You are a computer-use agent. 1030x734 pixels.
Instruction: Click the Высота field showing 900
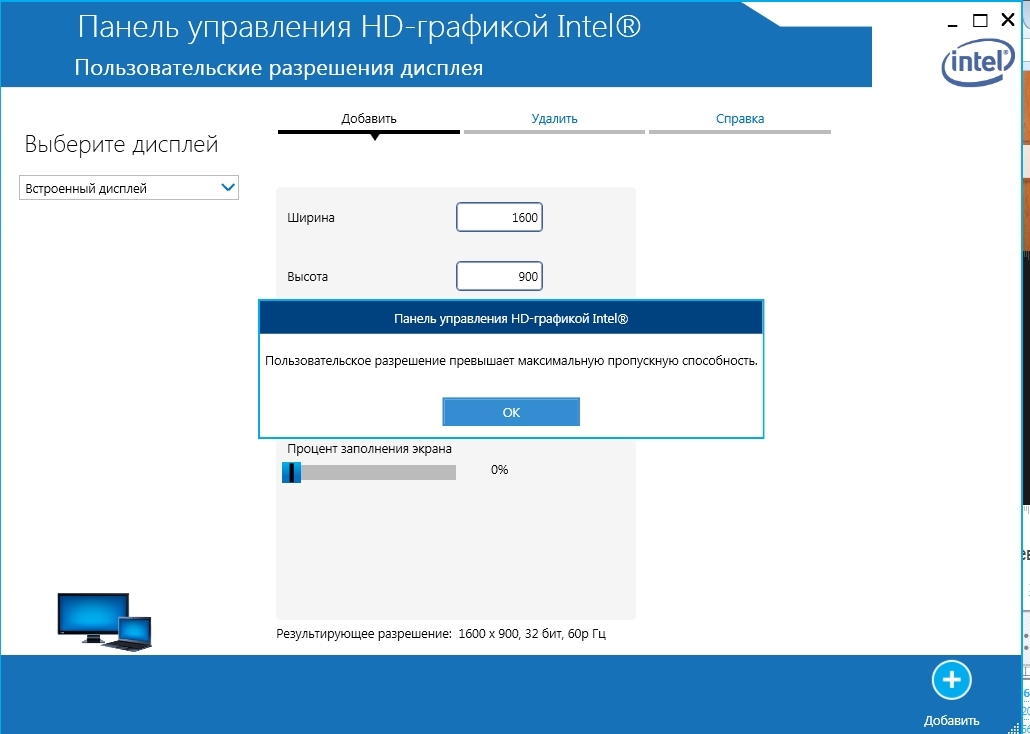pyautogui.click(x=499, y=277)
